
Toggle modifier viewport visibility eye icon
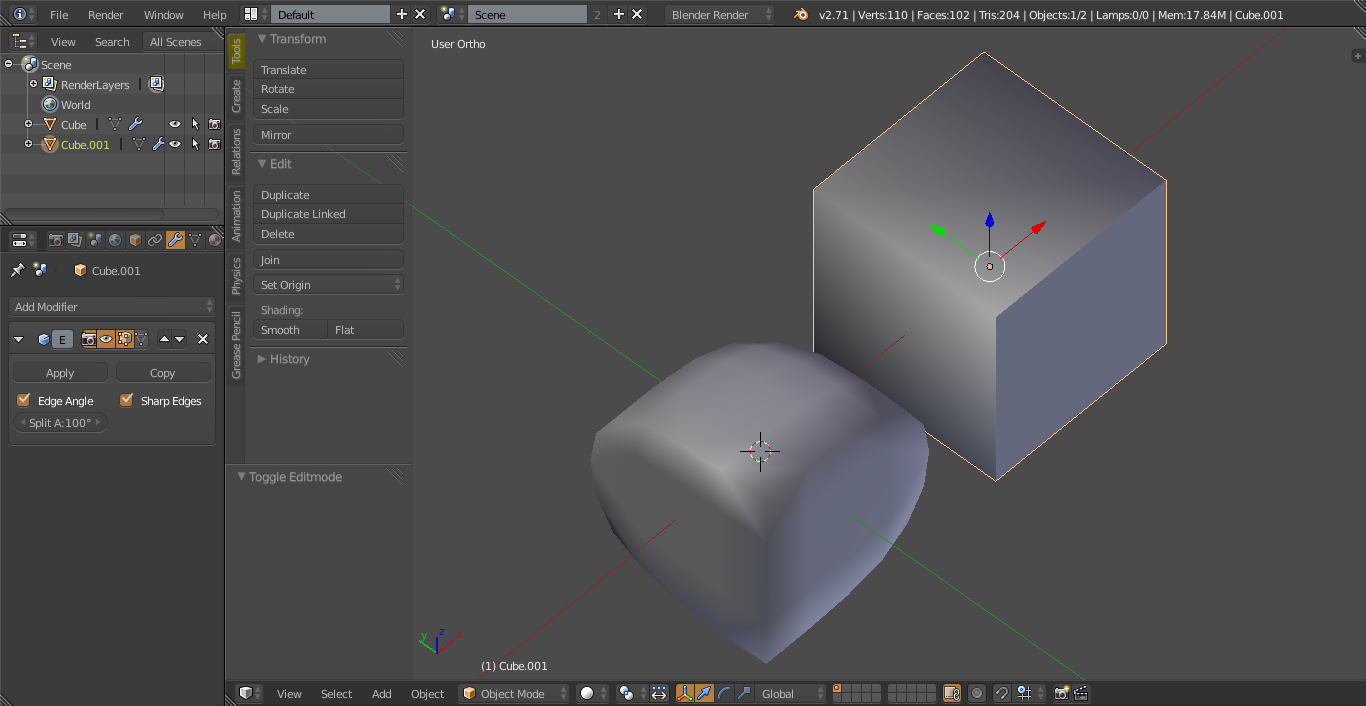106,340
